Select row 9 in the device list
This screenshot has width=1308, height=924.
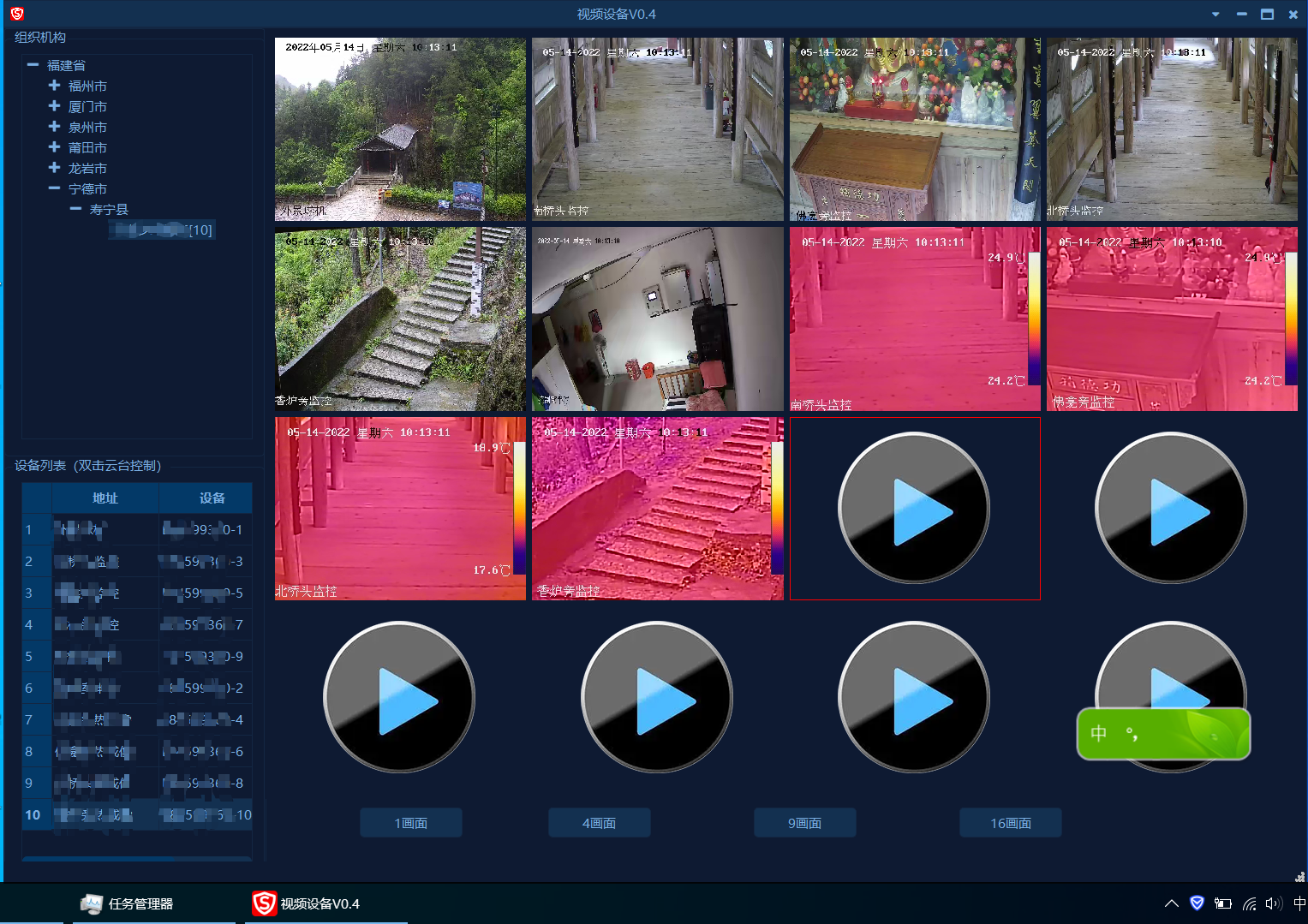[137, 783]
